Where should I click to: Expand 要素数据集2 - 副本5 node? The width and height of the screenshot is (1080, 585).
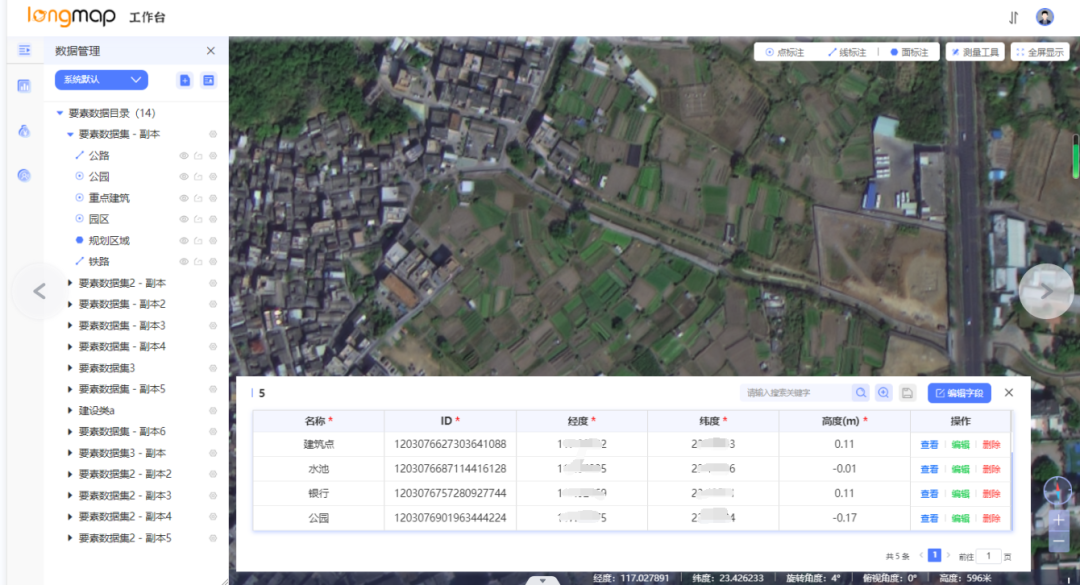pyautogui.click(x=70, y=538)
